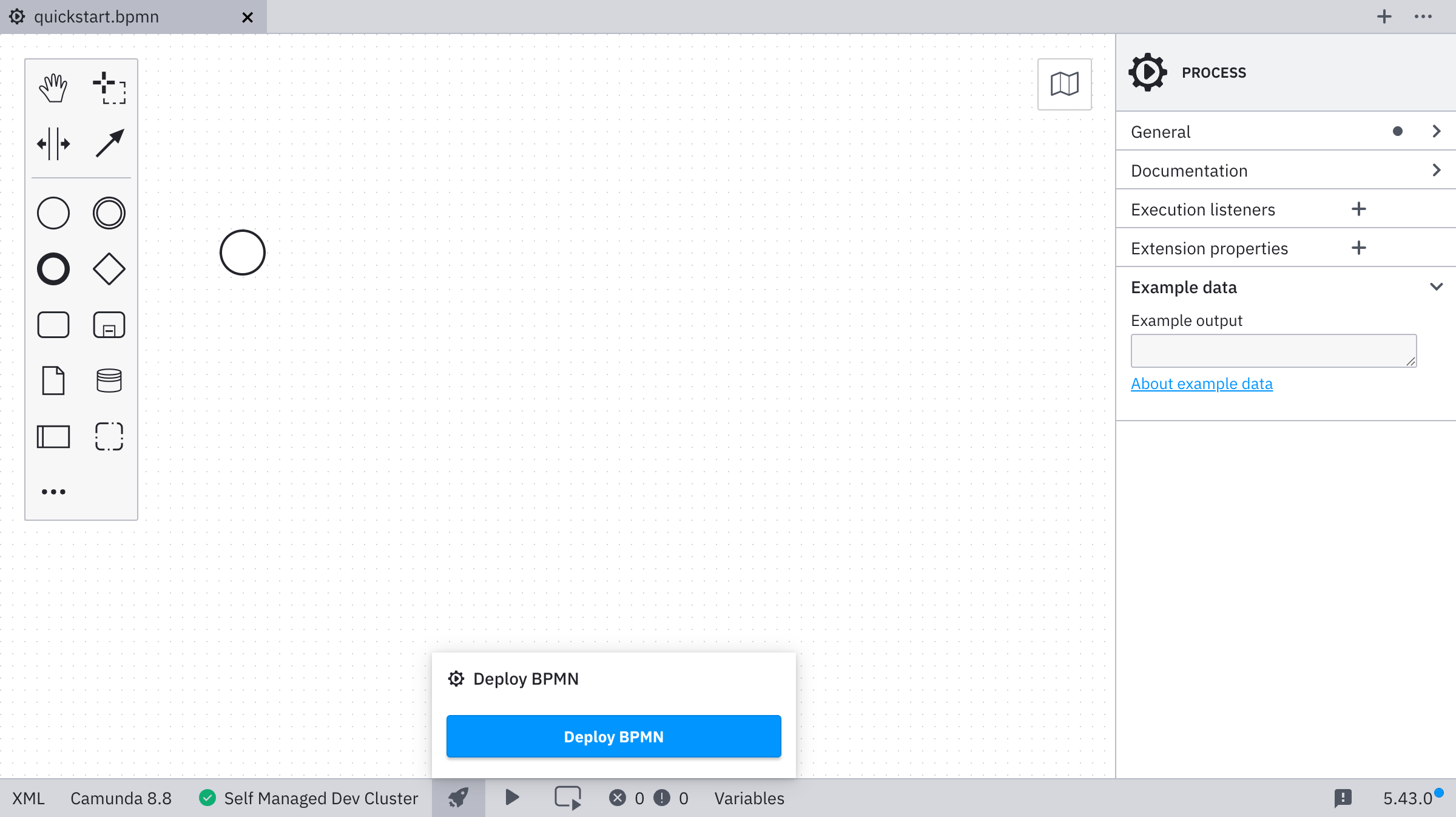Create an exclusive gateway diamond
Screen dimensions: 1456x817
109,269
